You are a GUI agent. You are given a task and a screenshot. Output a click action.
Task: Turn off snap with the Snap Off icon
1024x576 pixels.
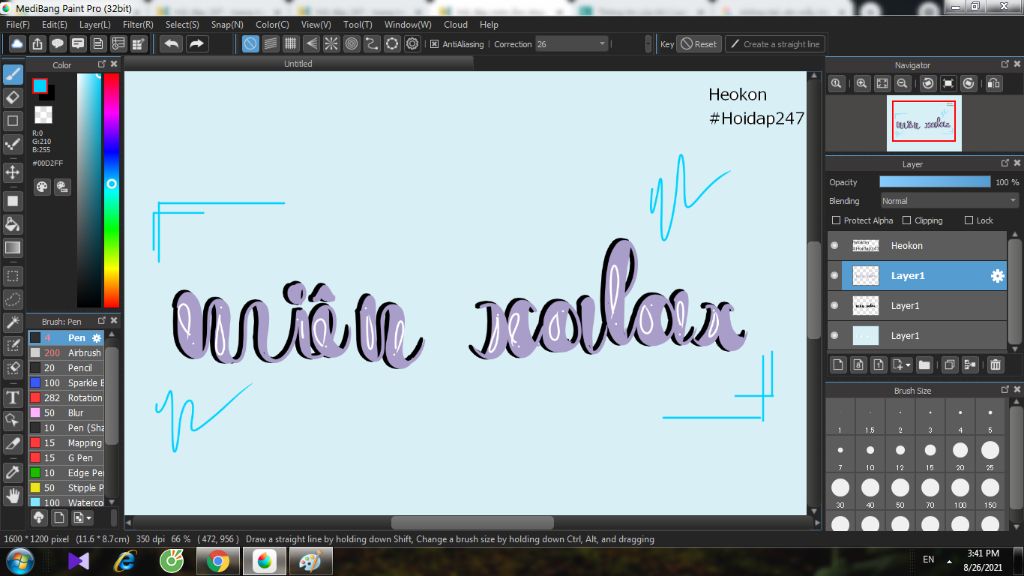(x=250, y=44)
